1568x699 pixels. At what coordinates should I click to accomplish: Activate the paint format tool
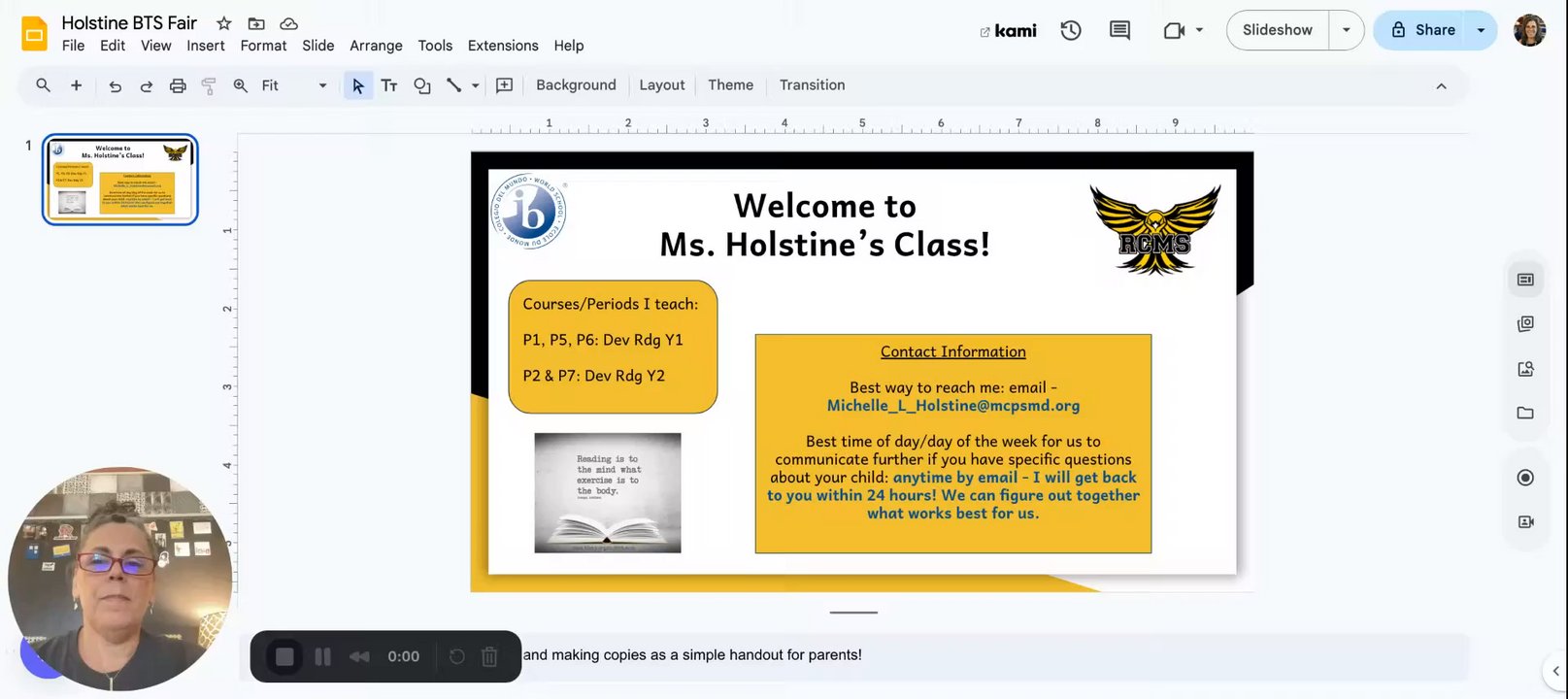(209, 85)
